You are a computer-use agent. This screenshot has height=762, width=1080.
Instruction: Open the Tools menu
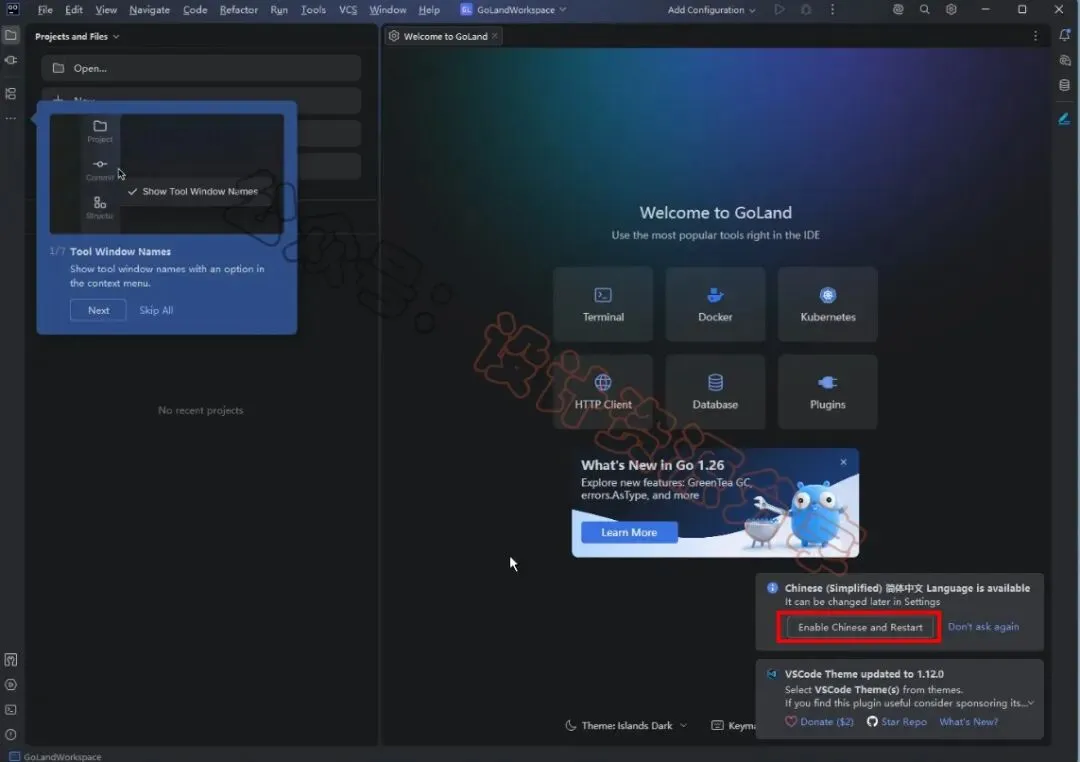click(313, 10)
